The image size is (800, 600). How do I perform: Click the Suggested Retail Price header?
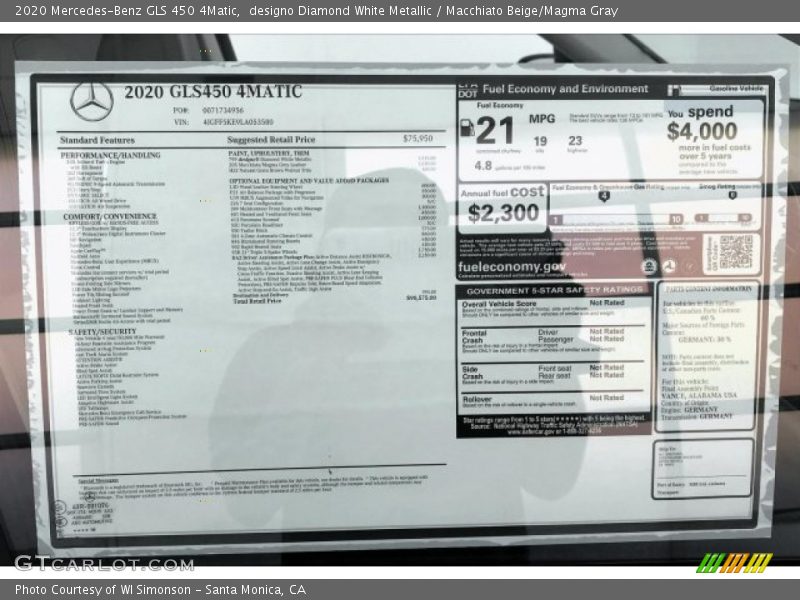tap(271, 140)
